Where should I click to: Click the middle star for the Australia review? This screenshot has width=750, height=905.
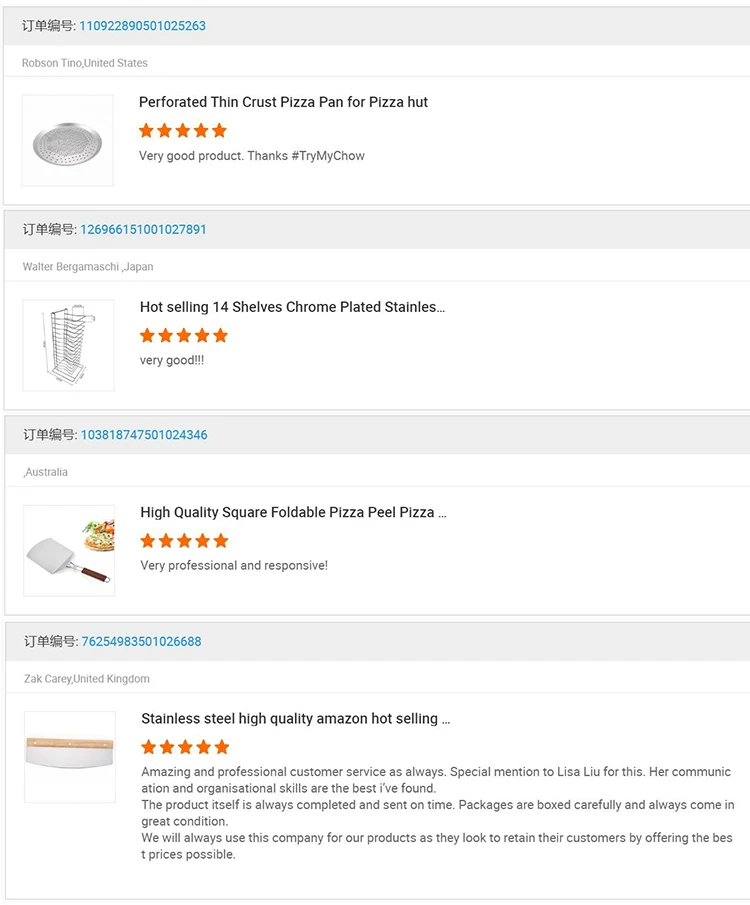point(184,540)
